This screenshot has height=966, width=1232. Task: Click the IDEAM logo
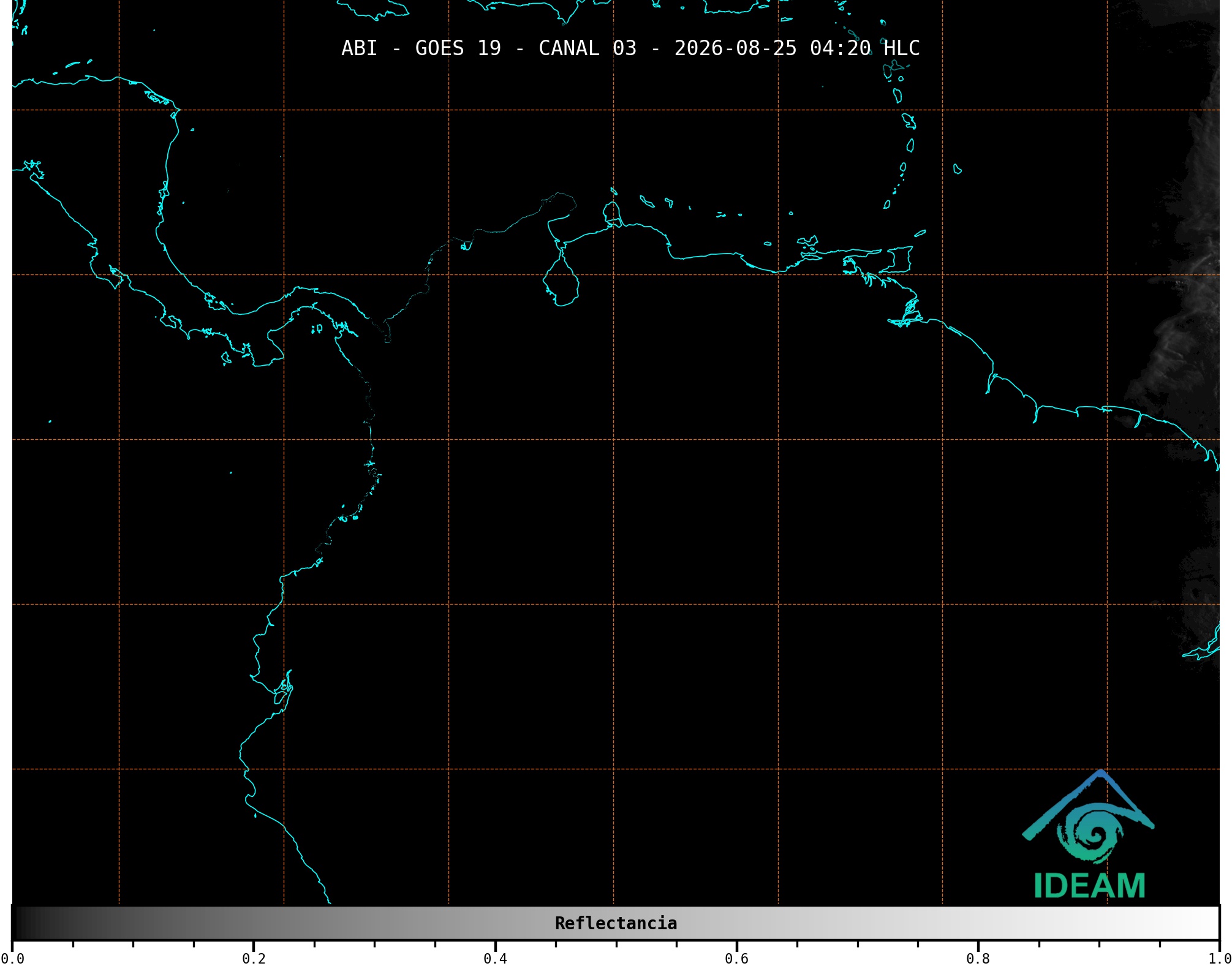[x=1089, y=834]
